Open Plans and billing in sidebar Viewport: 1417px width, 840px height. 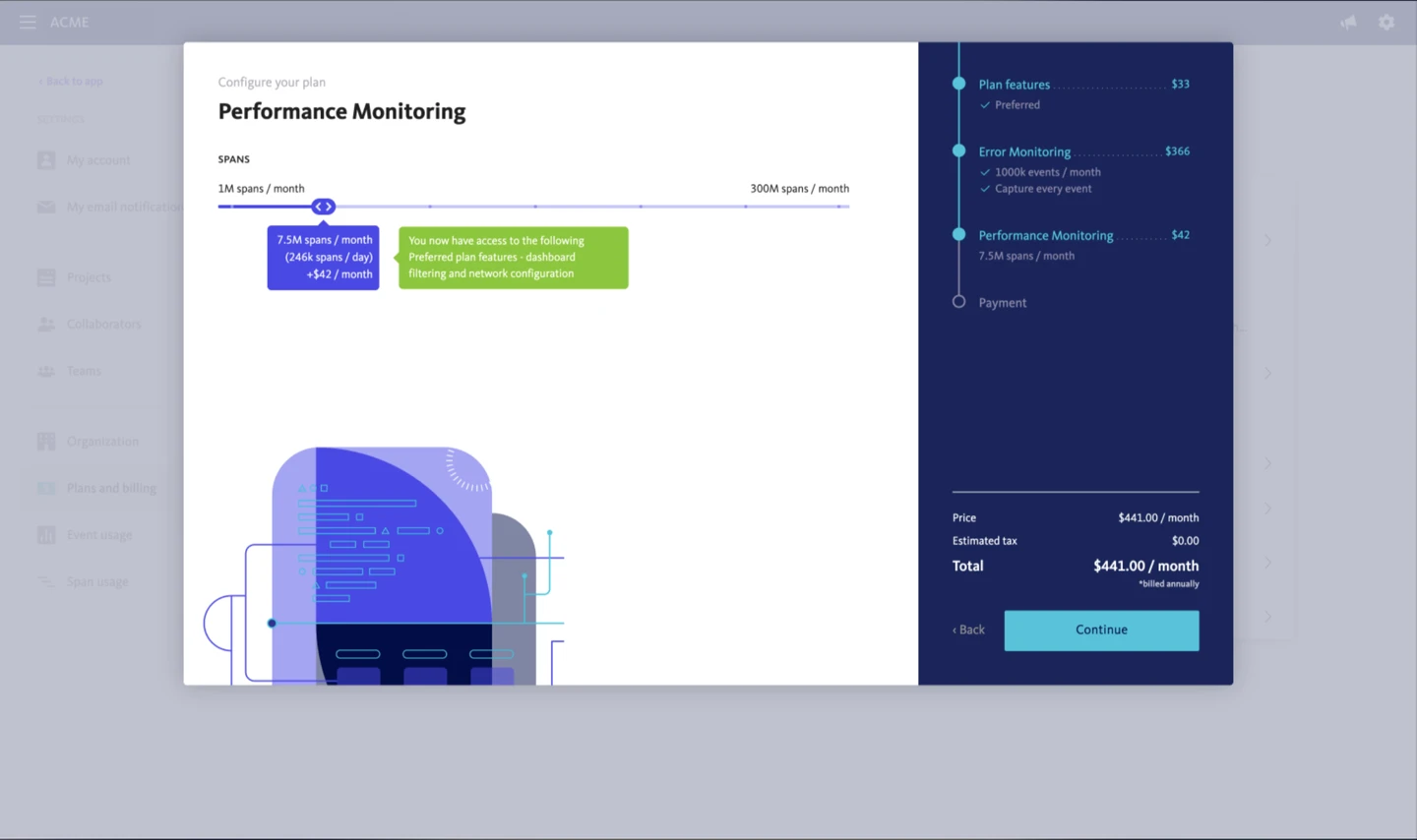(111, 488)
